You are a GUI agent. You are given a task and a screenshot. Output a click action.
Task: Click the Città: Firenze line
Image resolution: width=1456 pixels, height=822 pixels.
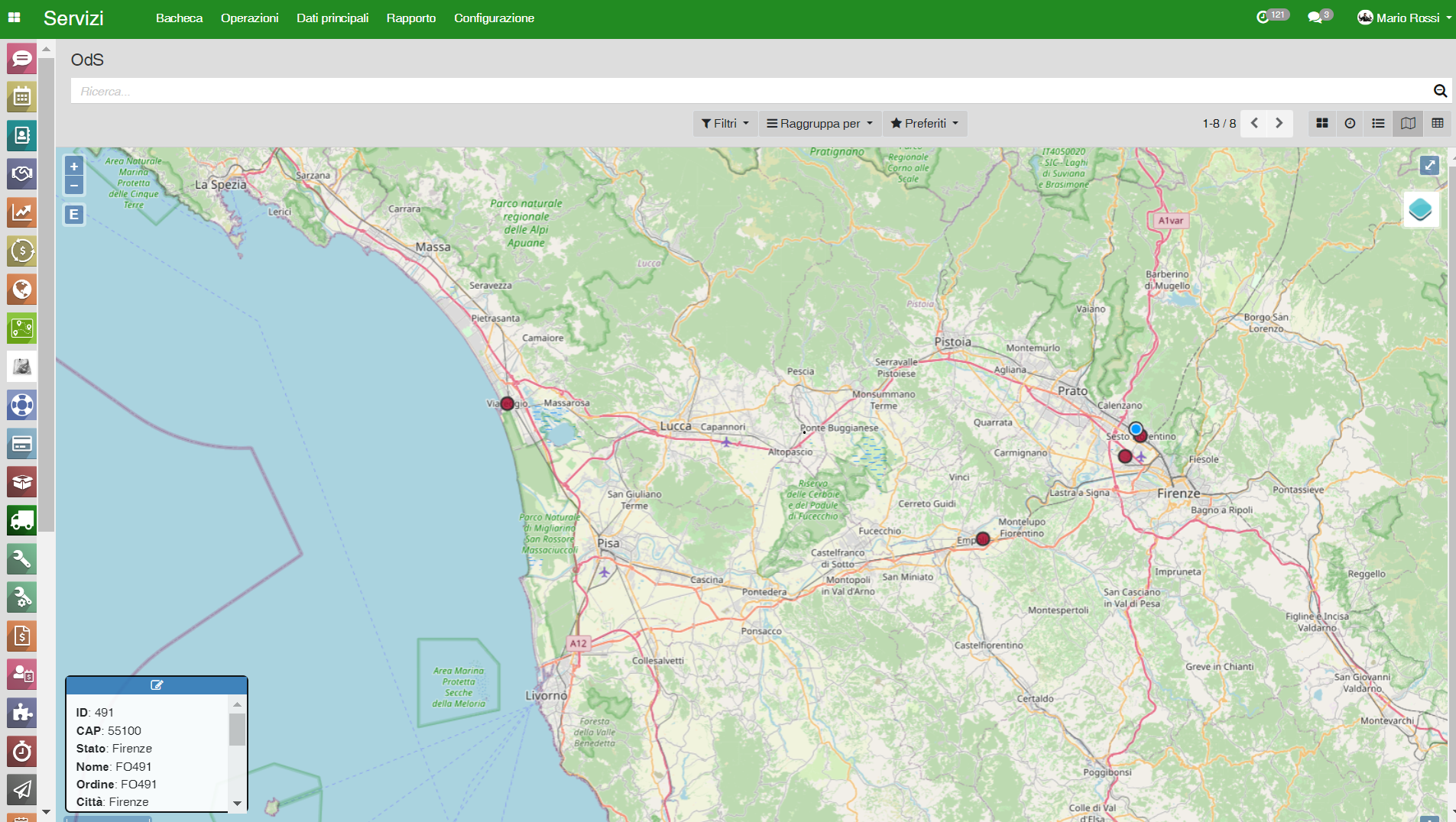point(112,802)
